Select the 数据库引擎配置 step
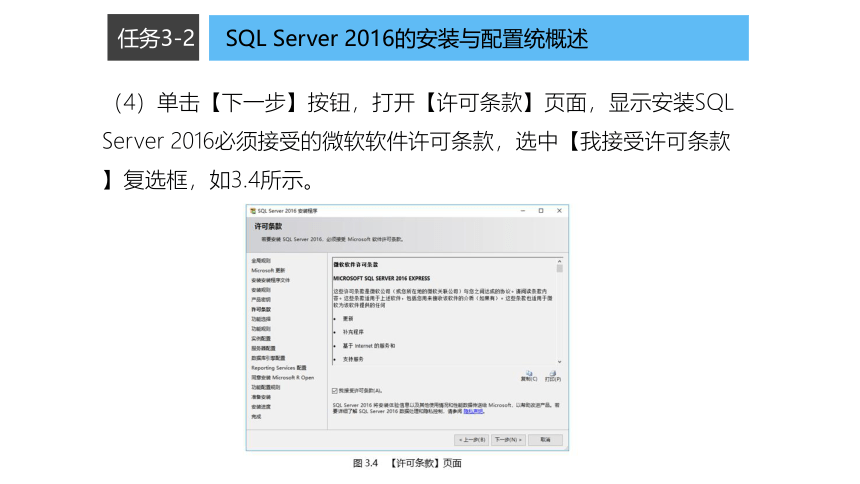The image size is (860, 484). [x=268, y=358]
